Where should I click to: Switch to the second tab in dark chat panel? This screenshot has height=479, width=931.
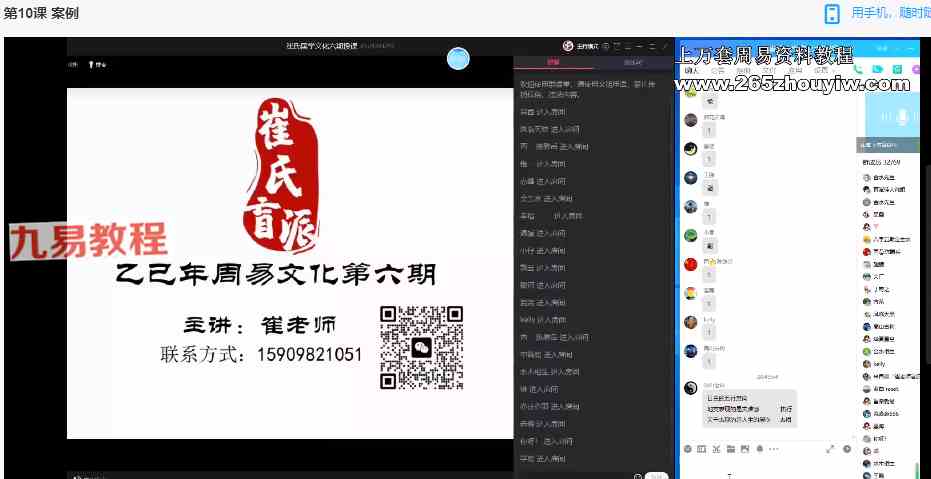632,62
